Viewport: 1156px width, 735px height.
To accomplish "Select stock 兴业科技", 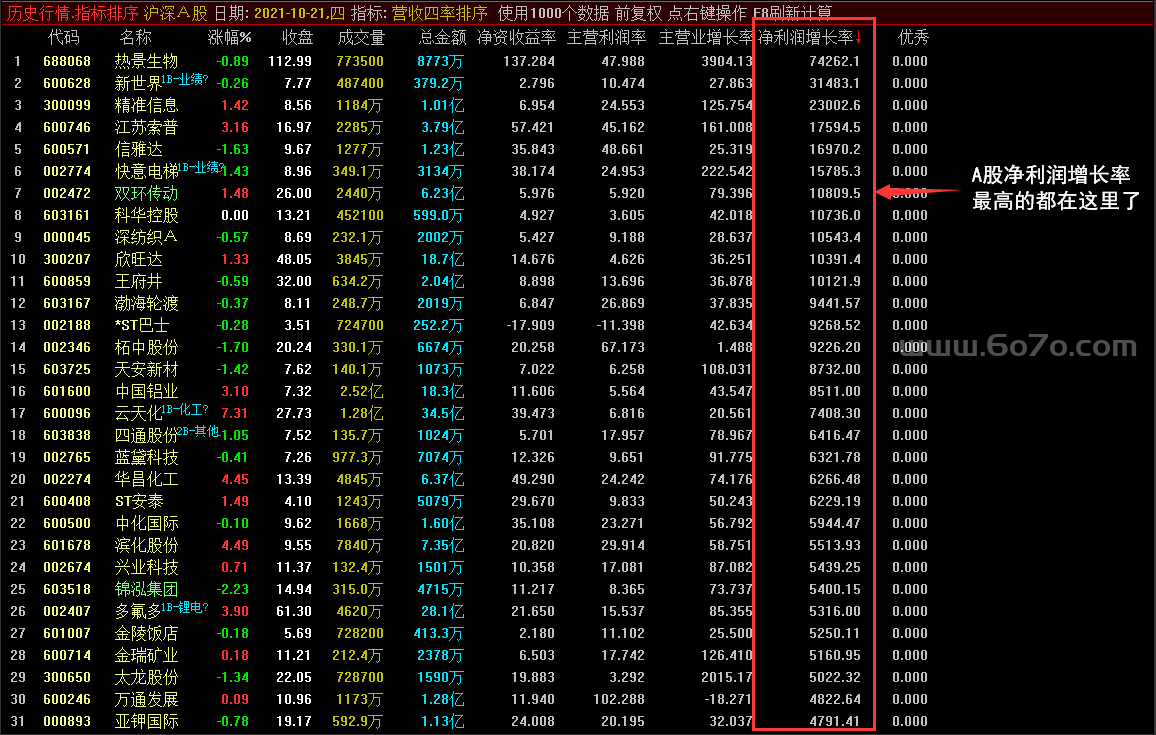I will [146, 568].
